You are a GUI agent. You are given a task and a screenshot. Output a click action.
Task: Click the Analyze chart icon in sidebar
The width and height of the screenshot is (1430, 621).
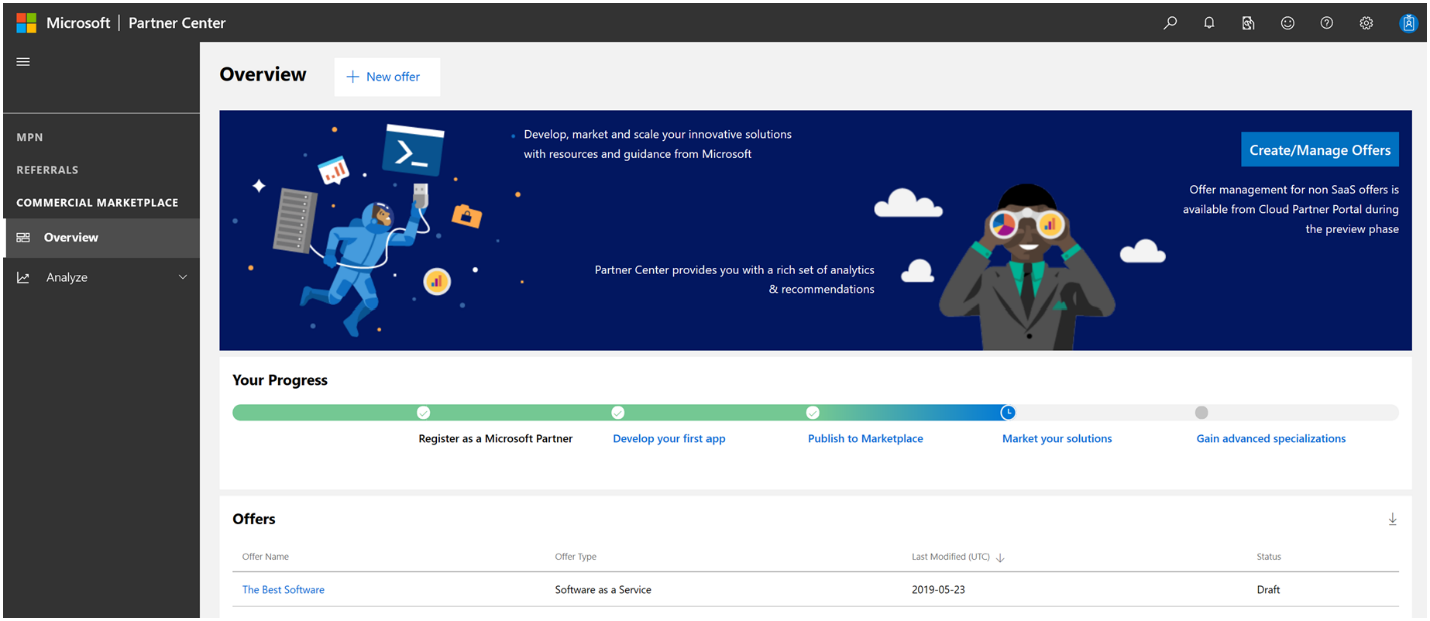(x=23, y=278)
